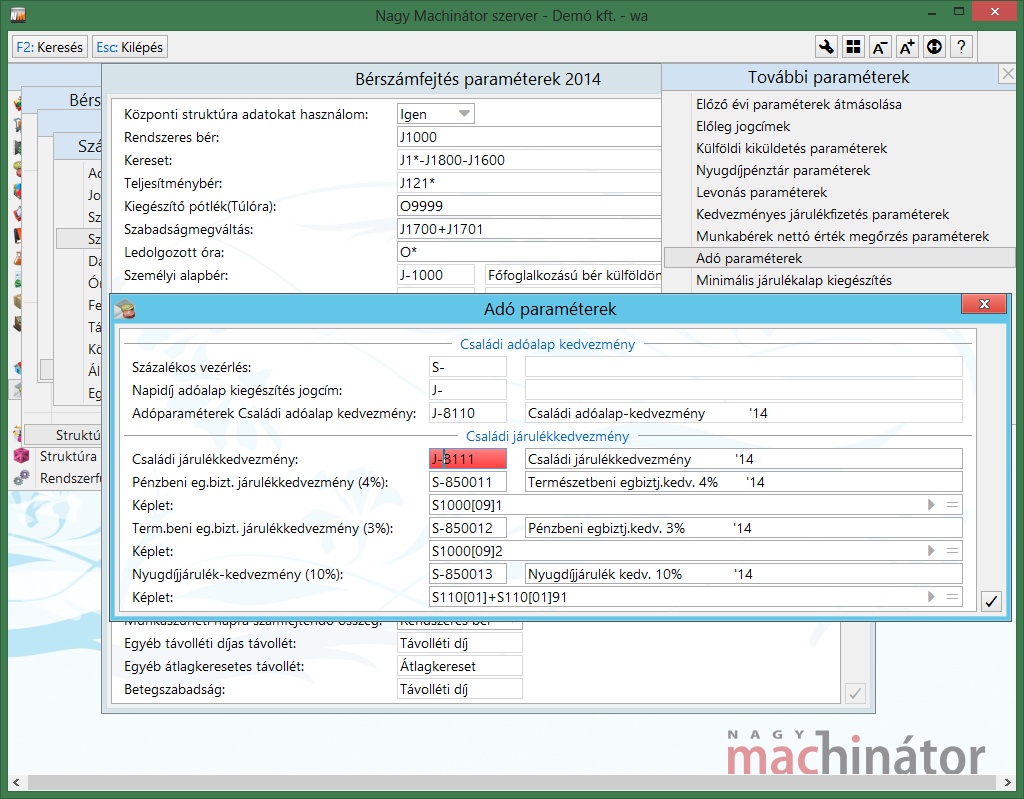Expand the S1000[09]1 formula arrow
The height and width of the screenshot is (799, 1024).
pos(931,506)
